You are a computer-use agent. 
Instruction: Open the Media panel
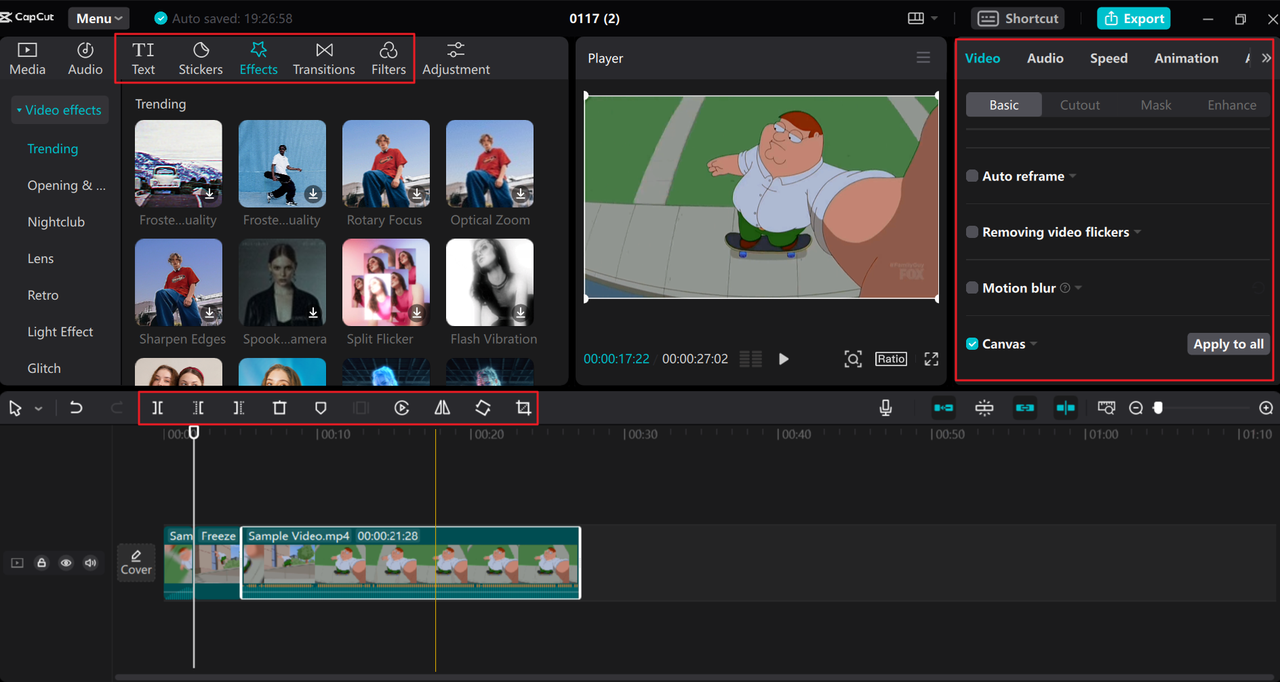pyautogui.click(x=27, y=59)
